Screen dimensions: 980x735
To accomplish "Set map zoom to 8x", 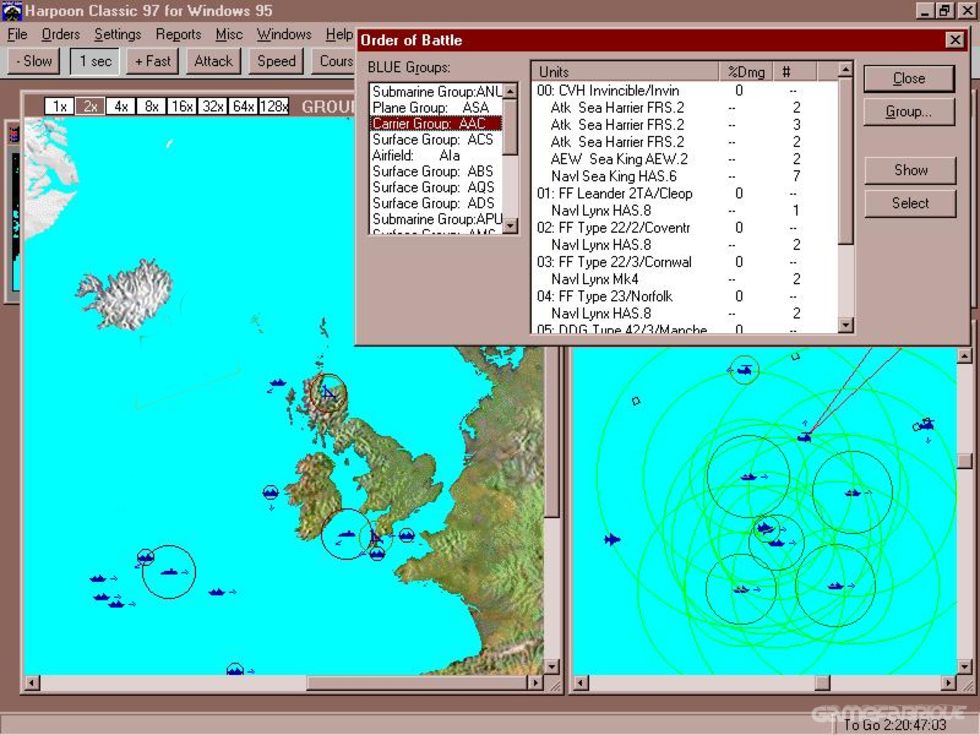I will pyautogui.click(x=151, y=106).
